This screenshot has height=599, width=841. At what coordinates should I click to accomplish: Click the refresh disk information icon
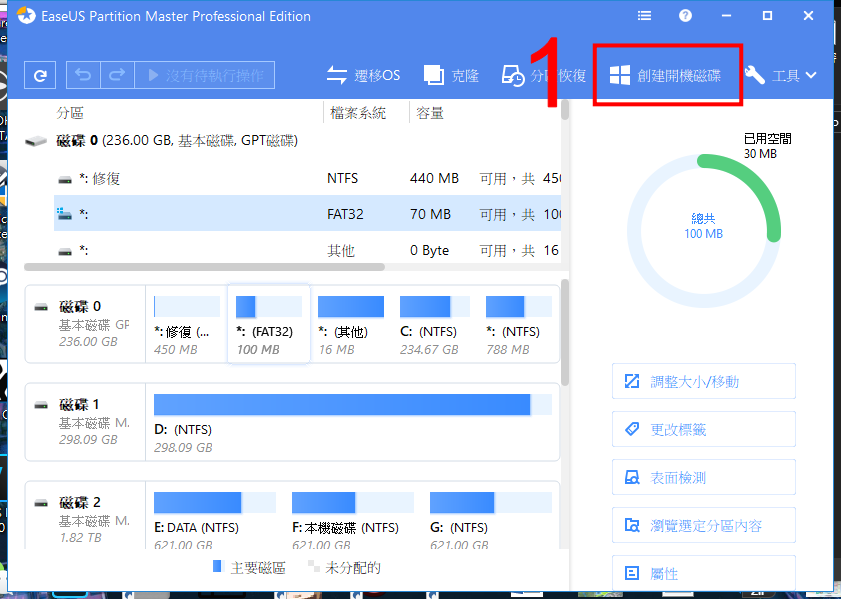pyautogui.click(x=40, y=75)
